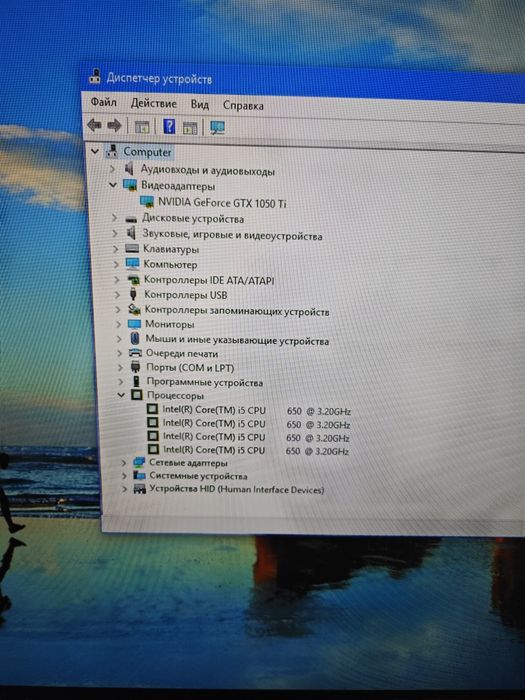Viewport: 525px width, 700px height.
Task: Open the Действие menu
Action: (x=154, y=104)
